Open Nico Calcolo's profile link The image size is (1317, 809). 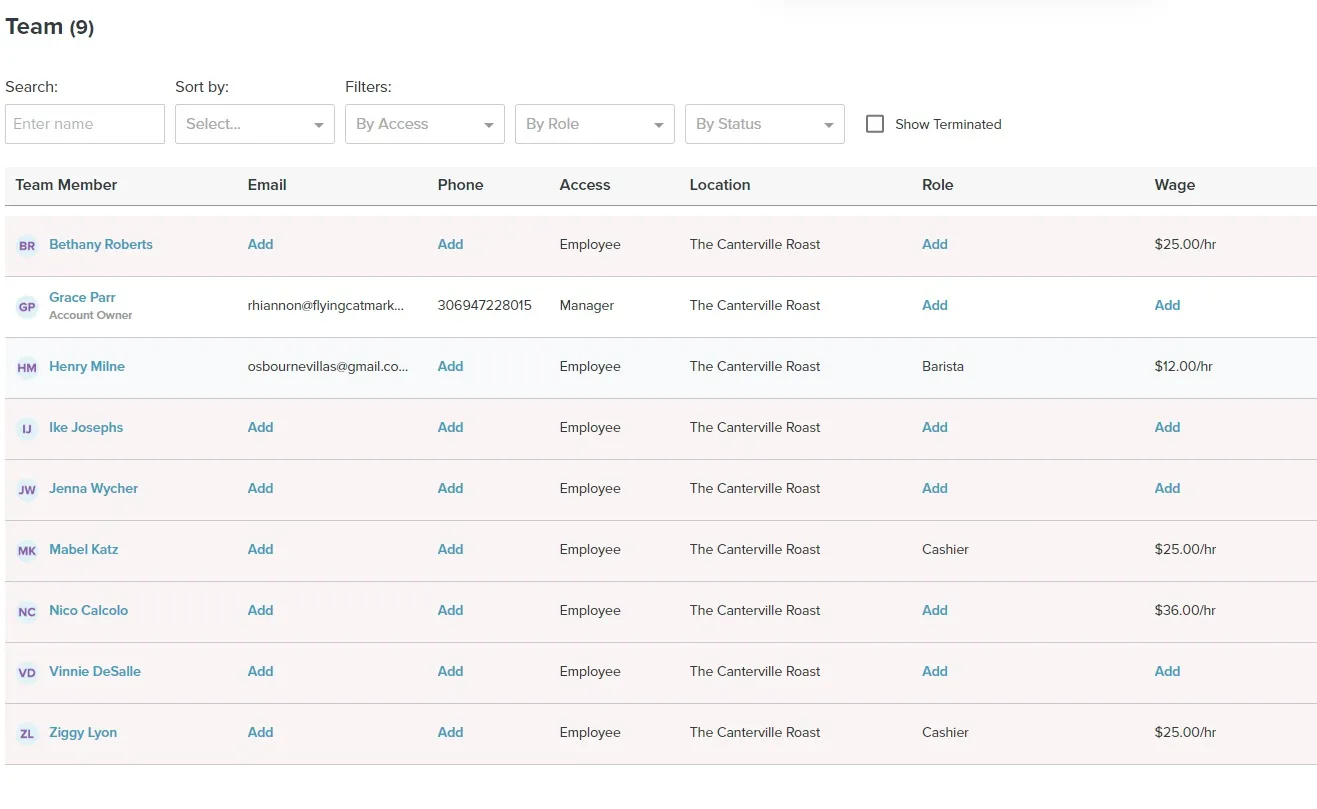[x=89, y=610]
